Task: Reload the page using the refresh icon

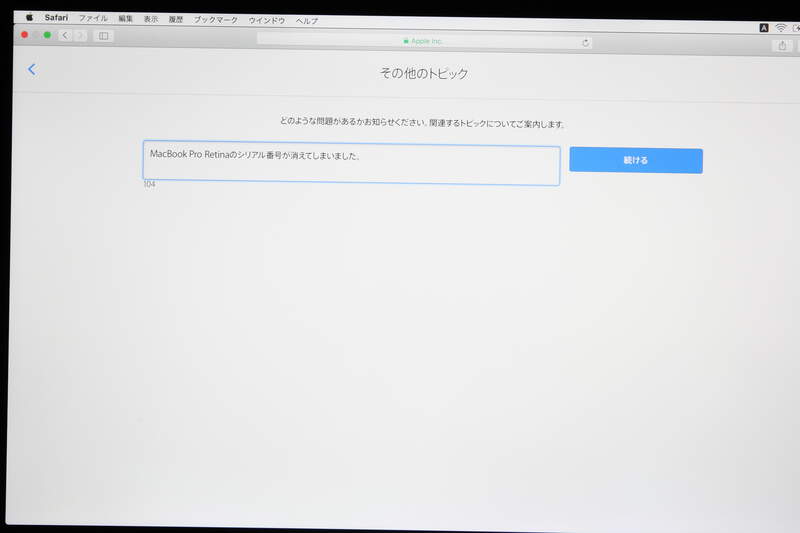Action: (585, 42)
